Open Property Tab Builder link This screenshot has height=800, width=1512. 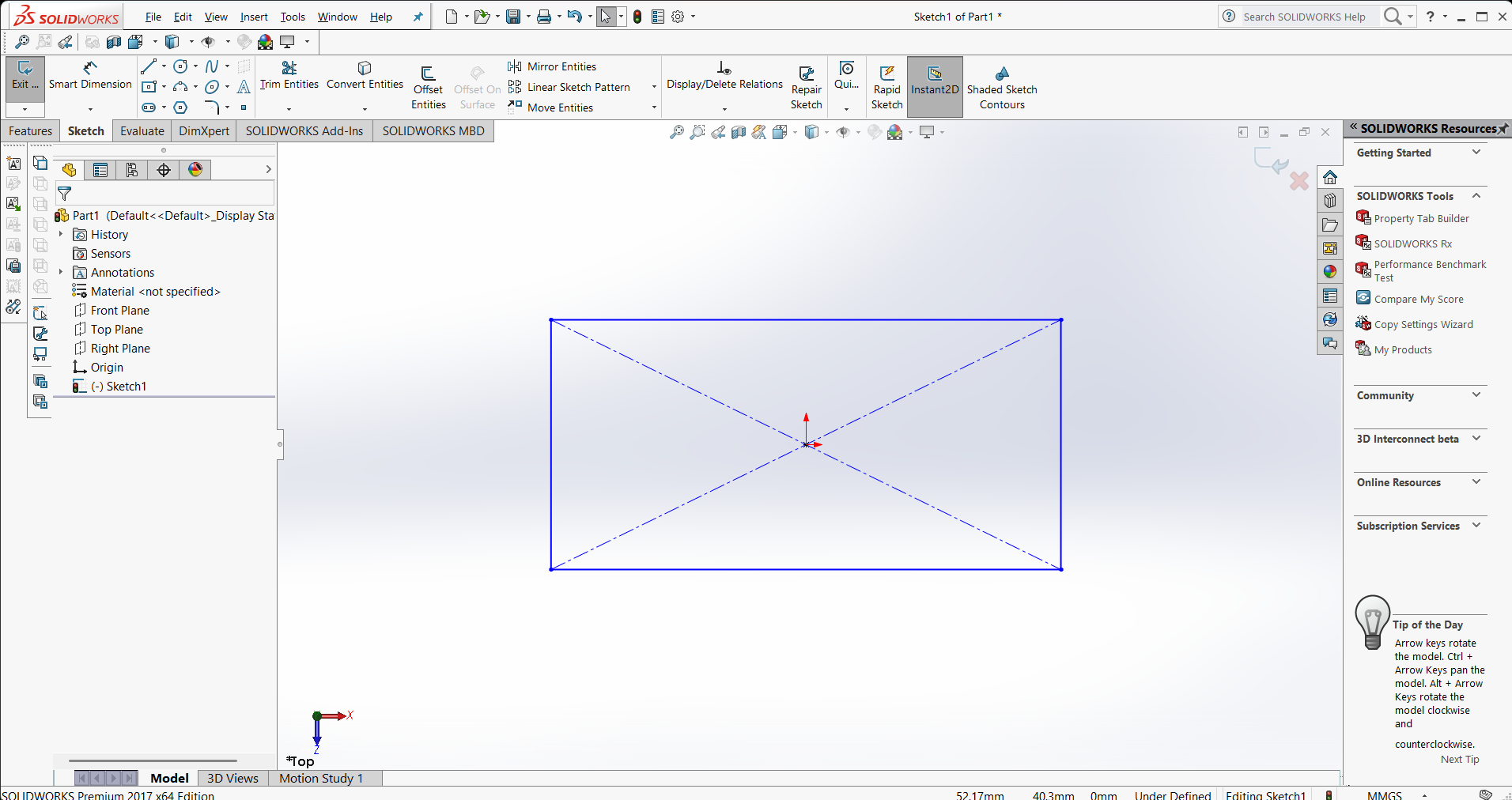pyautogui.click(x=1421, y=219)
